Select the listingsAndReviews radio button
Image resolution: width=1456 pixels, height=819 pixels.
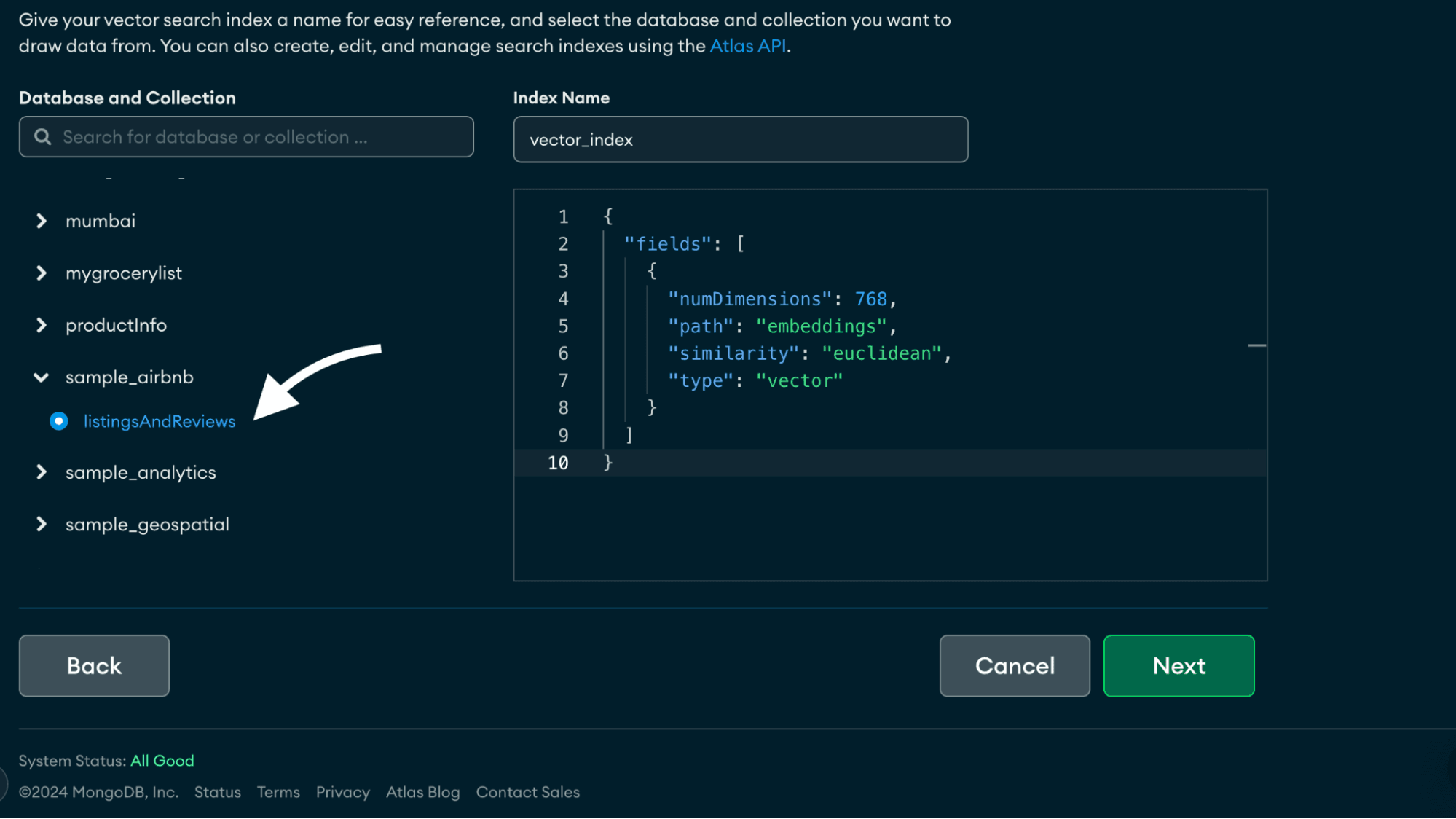(x=59, y=421)
